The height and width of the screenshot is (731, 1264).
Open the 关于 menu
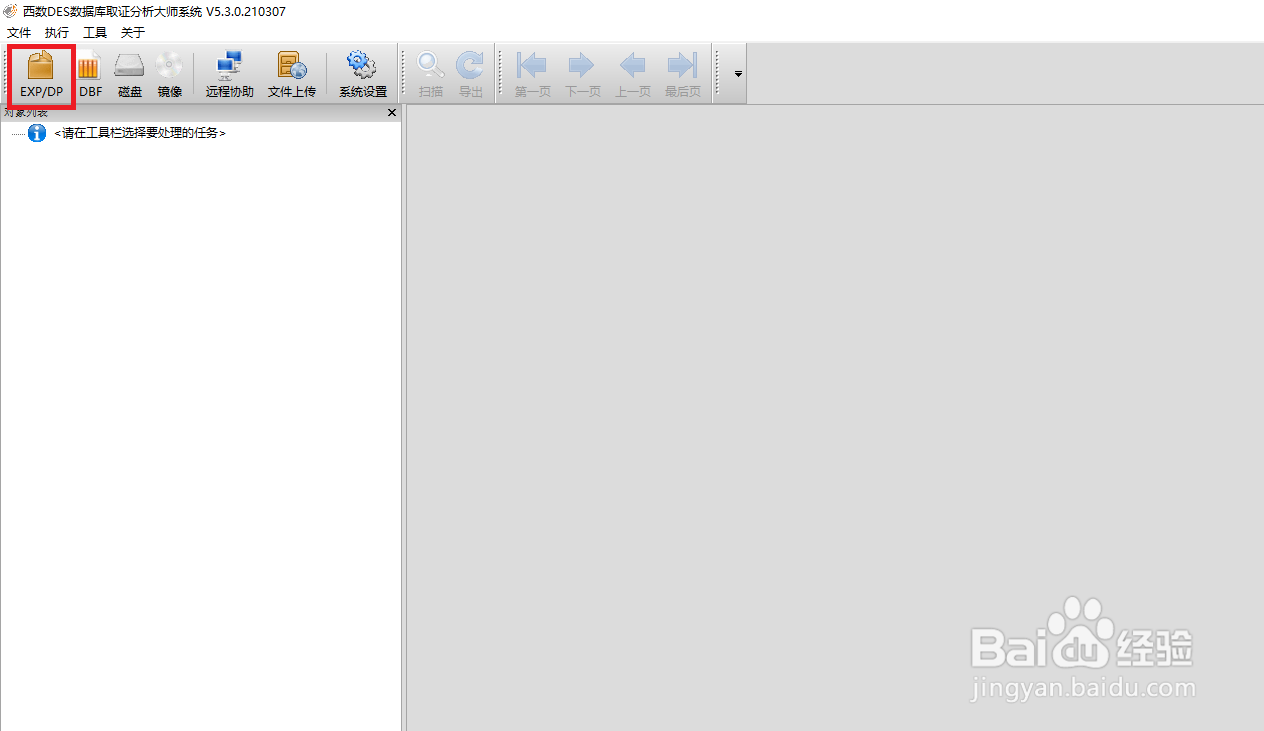pyautogui.click(x=133, y=32)
